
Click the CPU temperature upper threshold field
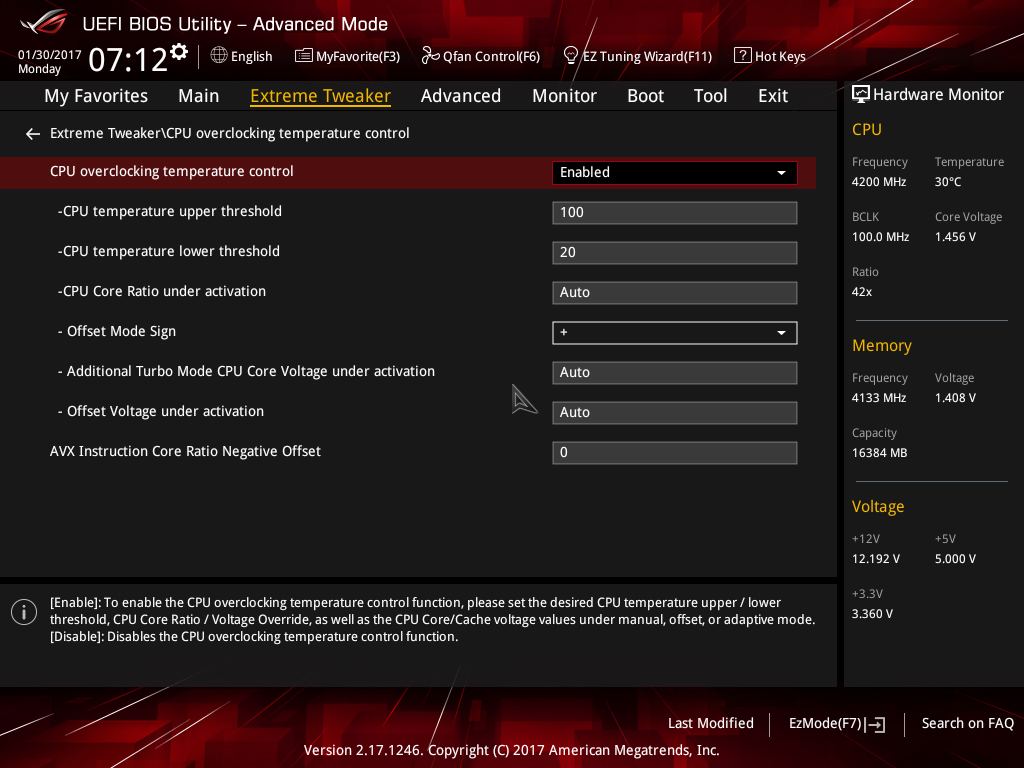pos(675,213)
